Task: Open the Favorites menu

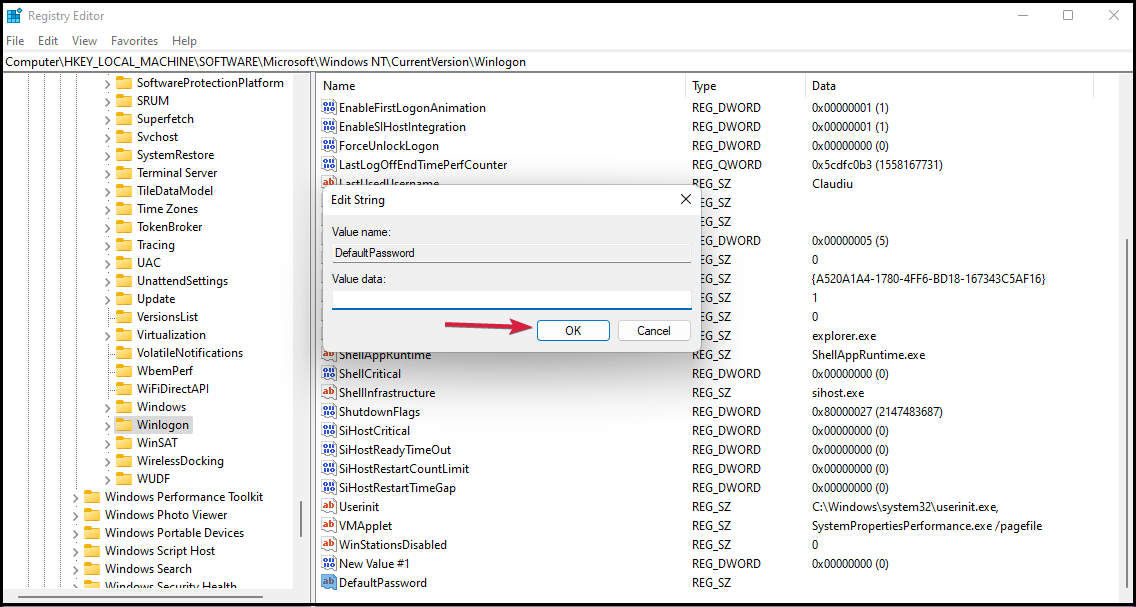Action: pos(135,41)
